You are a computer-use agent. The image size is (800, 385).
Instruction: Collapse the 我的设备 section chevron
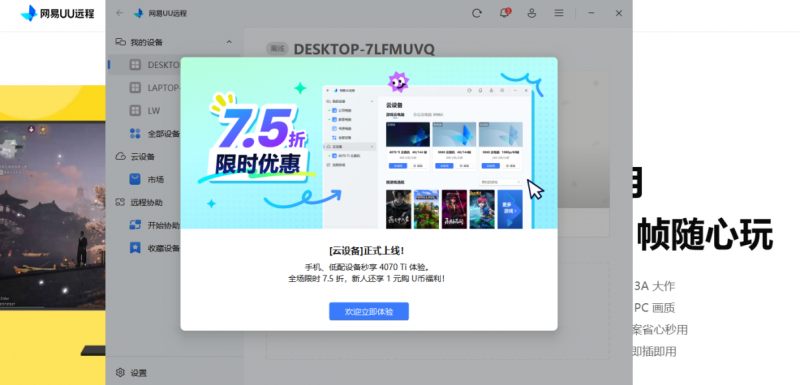point(229,42)
